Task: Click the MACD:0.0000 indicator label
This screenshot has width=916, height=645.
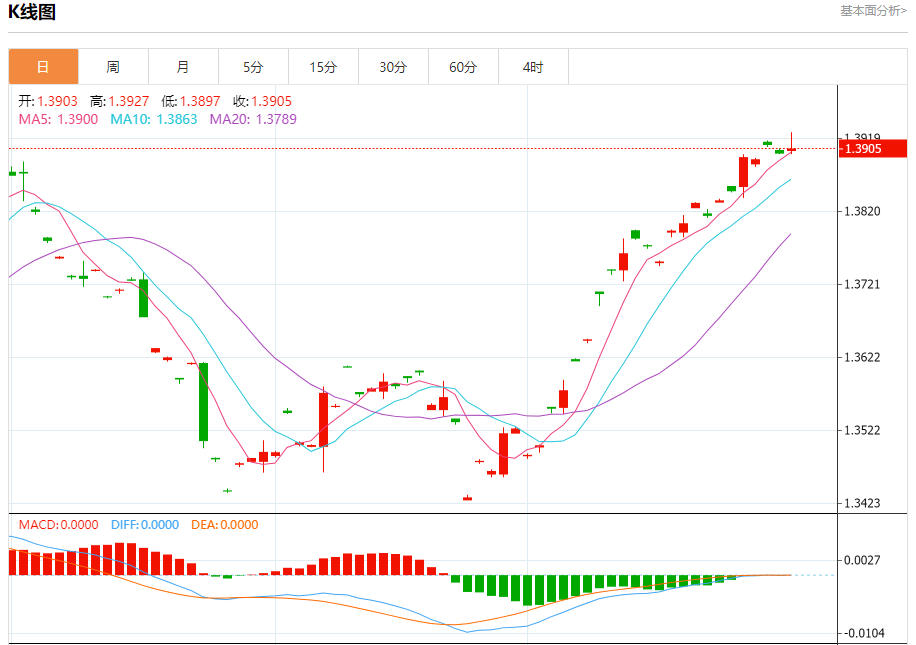Action: click(58, 525)
